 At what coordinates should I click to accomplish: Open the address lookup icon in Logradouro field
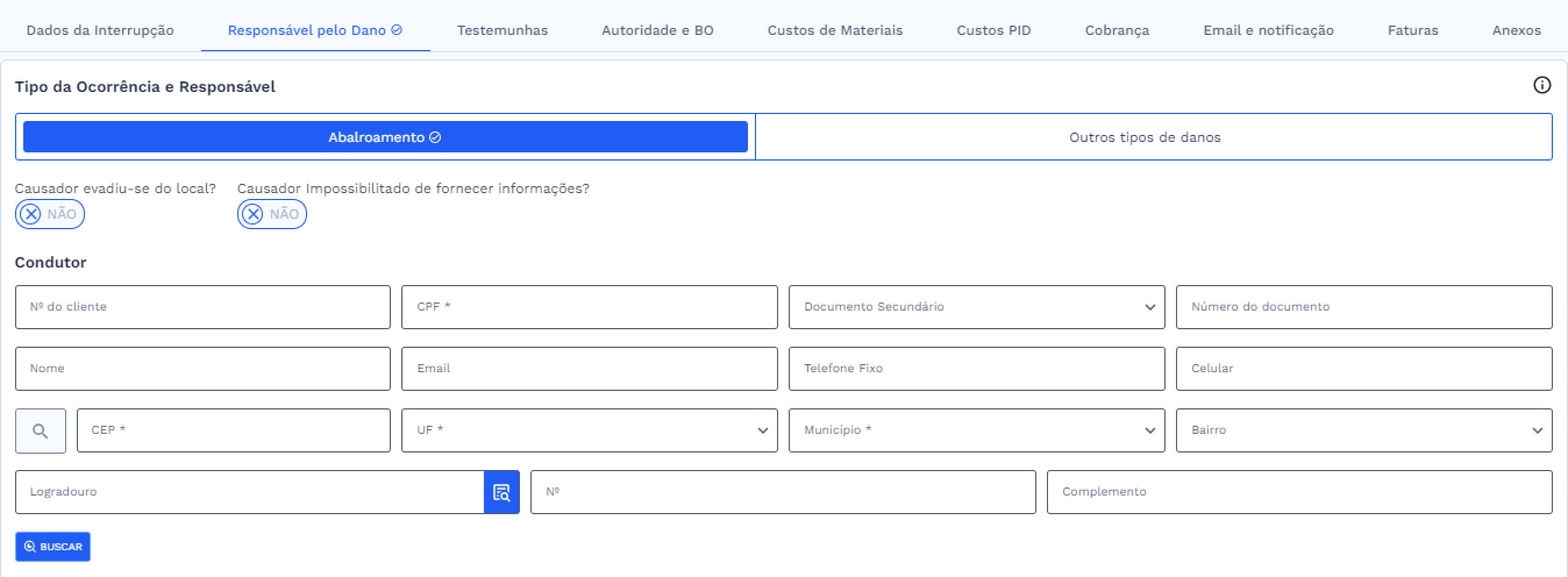pos(501,492)
